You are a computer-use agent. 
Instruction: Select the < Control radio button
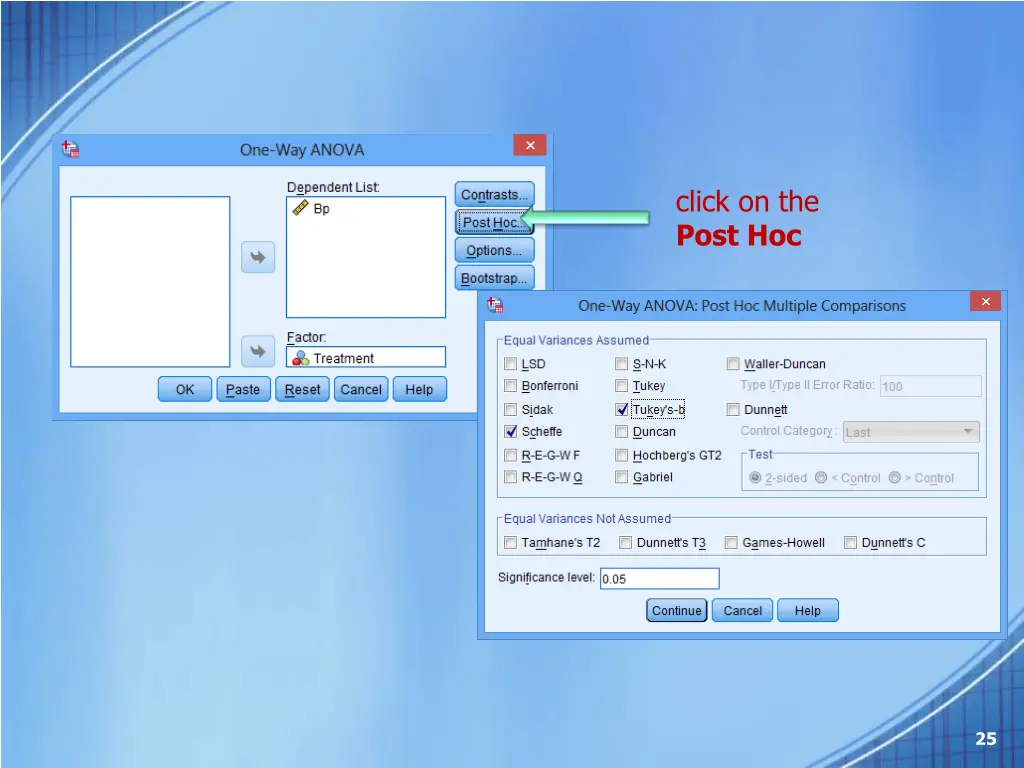pos(821,477)
